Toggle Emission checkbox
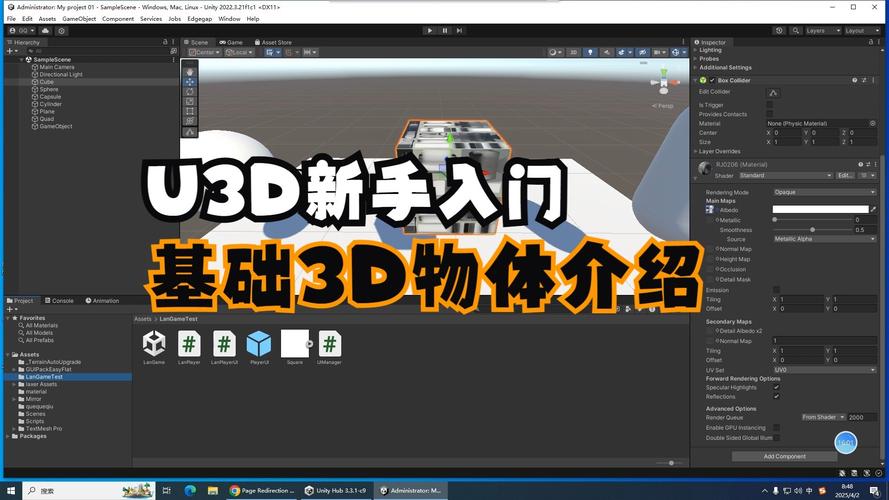 click(776, 290)
